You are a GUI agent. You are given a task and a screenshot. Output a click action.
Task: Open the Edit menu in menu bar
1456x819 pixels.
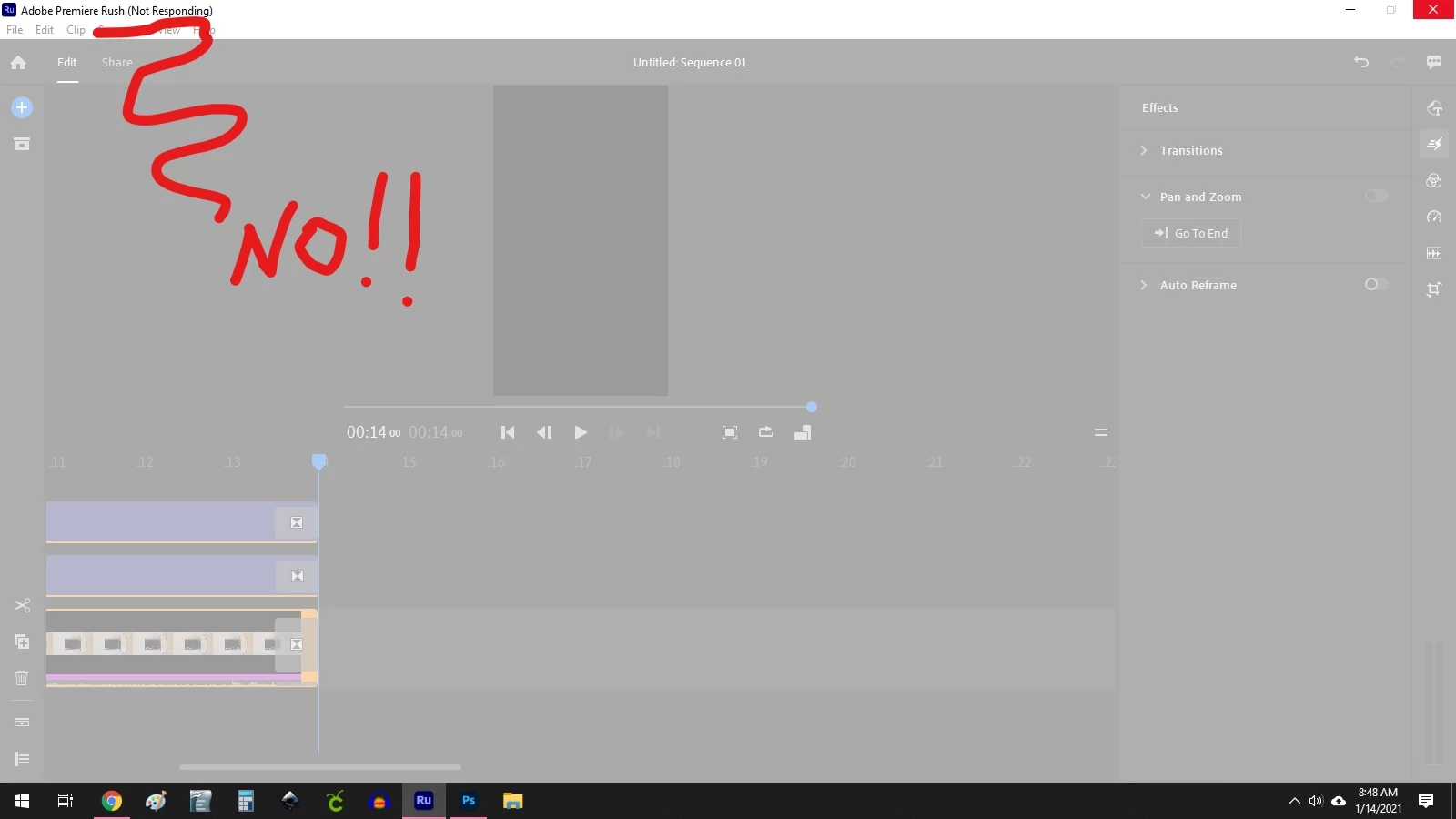(x=45, y=30)
